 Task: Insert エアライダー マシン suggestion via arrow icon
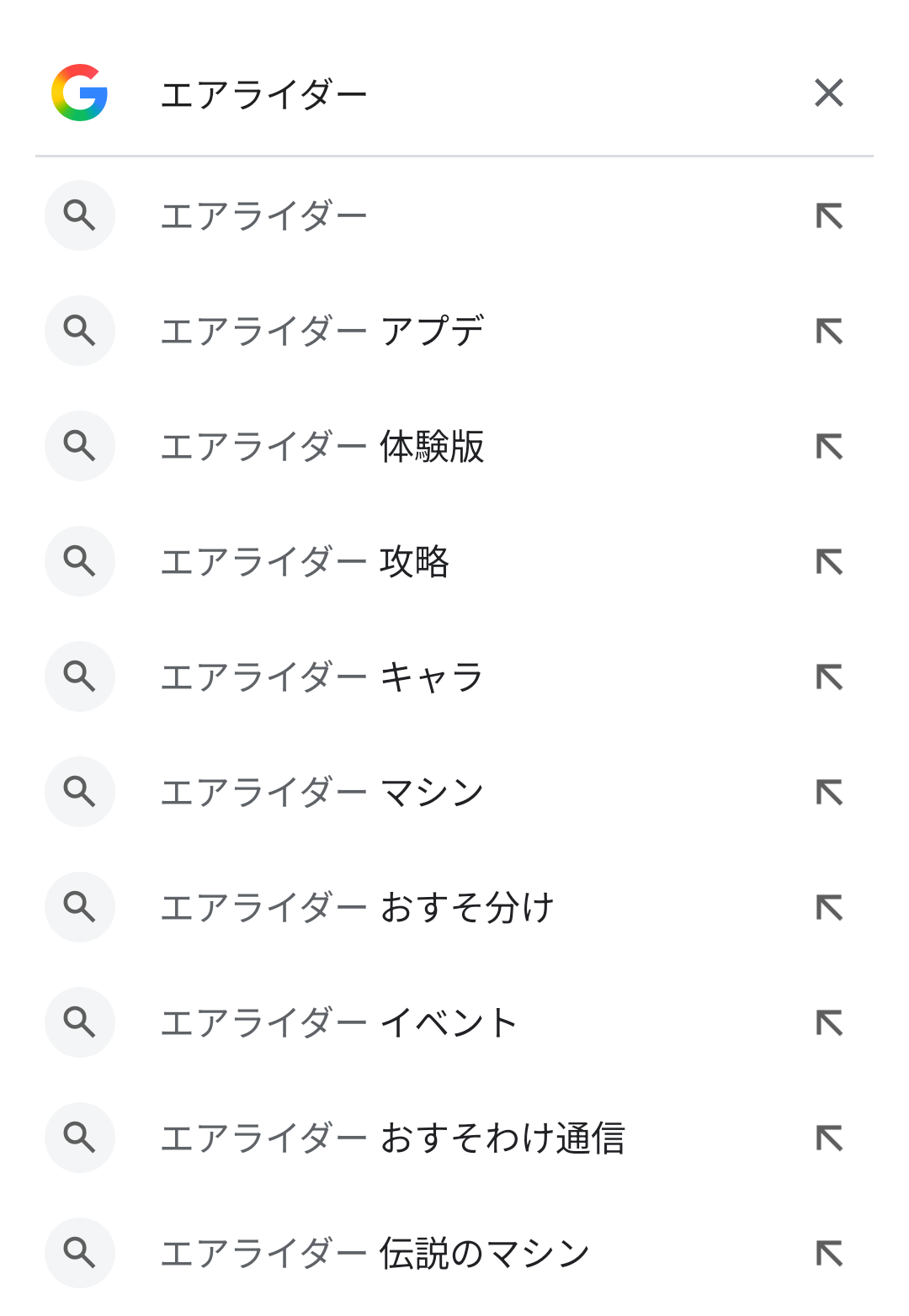pos(829,792)
